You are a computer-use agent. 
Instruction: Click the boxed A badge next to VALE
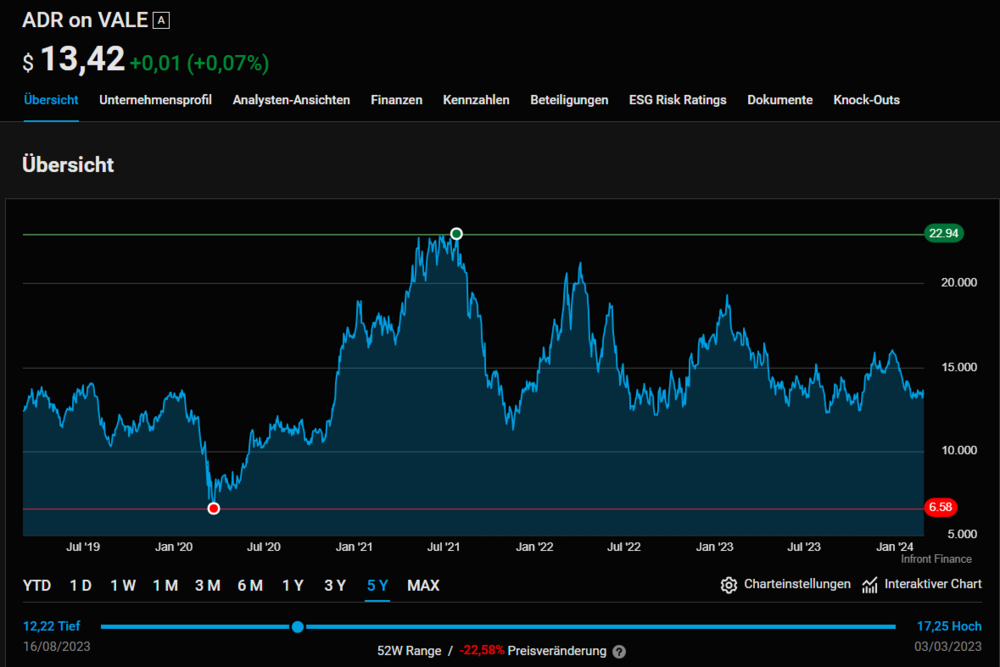(161, 20)
